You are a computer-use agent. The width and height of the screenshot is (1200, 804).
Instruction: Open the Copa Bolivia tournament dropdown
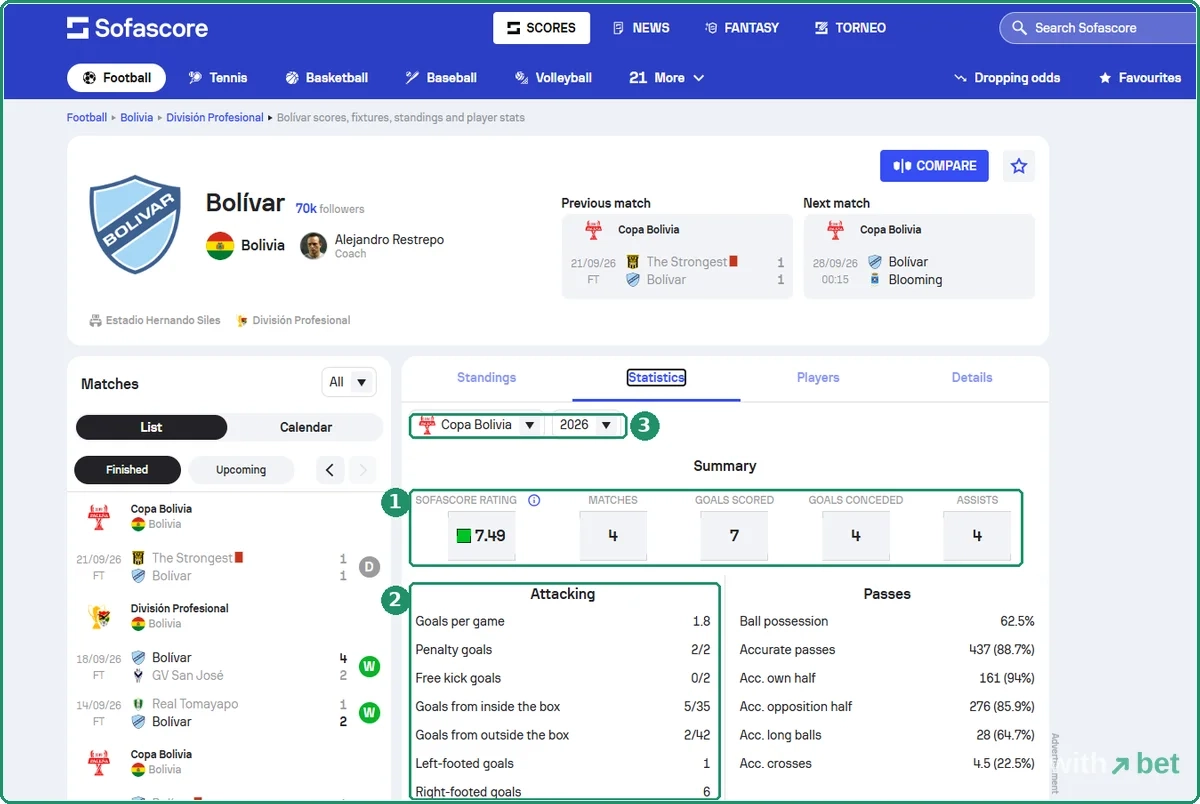coord(478,425)
